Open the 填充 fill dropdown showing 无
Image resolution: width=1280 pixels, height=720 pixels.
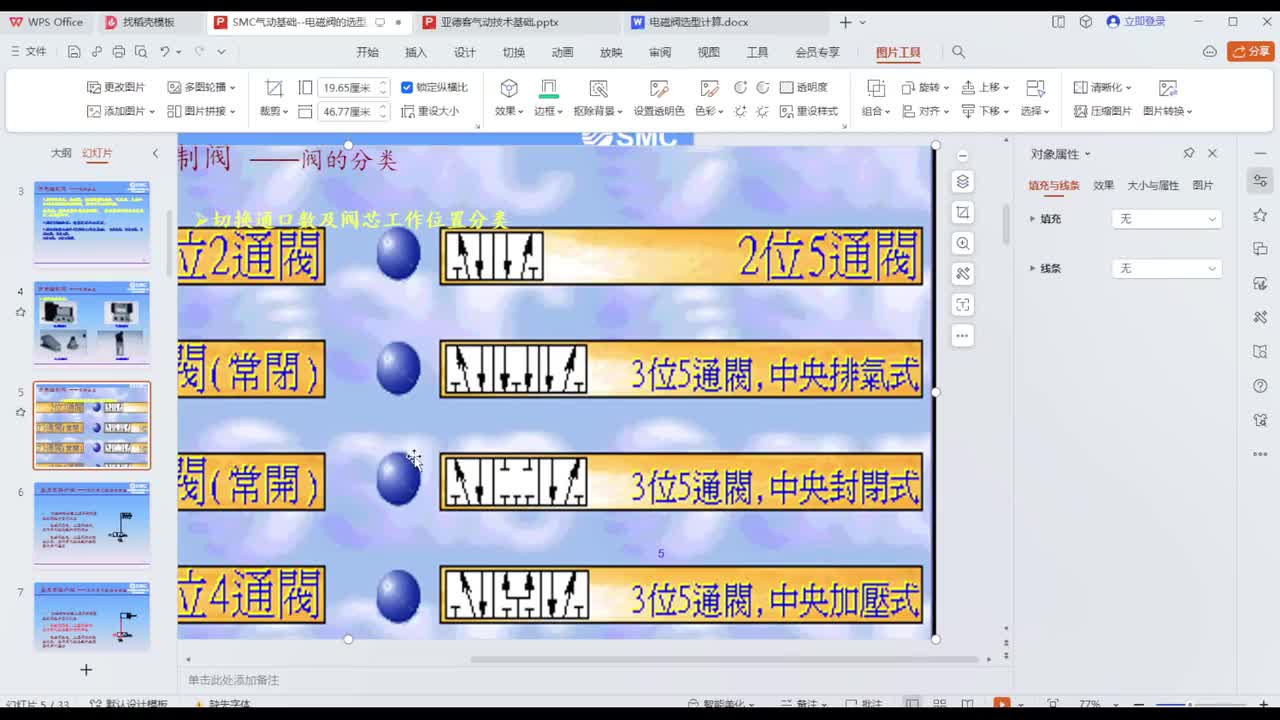coord(1167,219)
